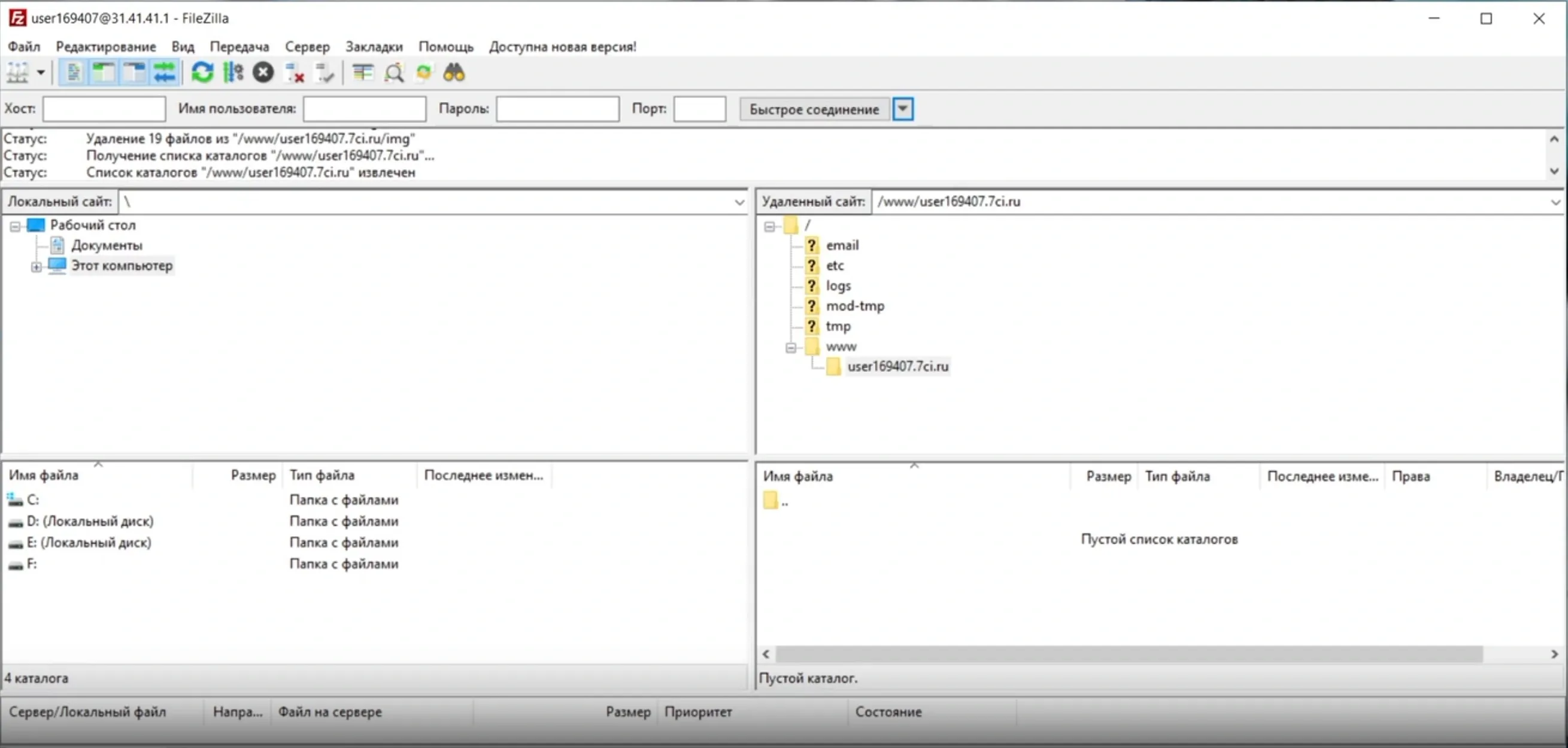Click the remote list horizontal scrollbar thumb

(x=1130, y=654)
